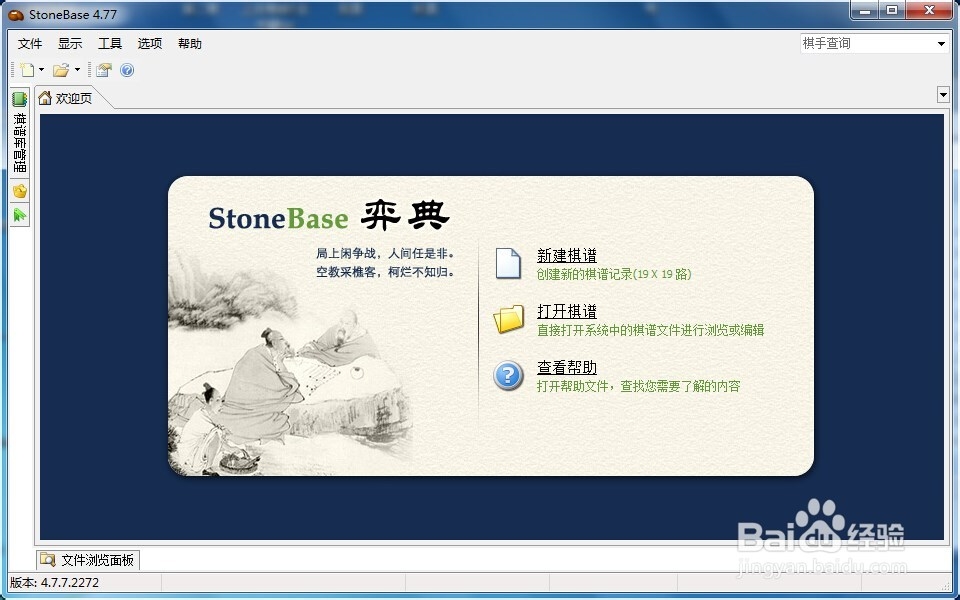
Task: Click the blank page icon beside 新建棋谱
Action: click(x=508, y=263)
